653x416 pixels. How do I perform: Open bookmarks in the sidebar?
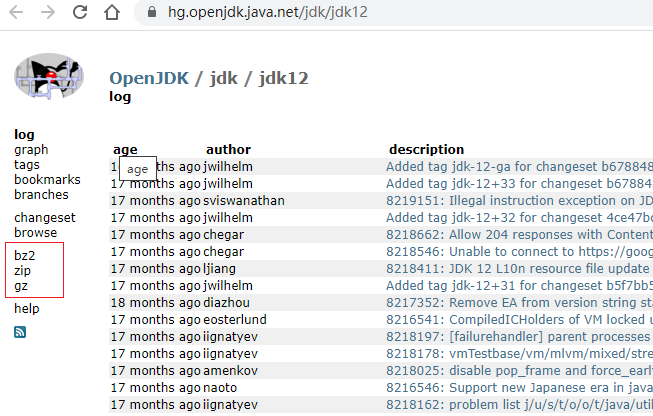coord(47,179)
